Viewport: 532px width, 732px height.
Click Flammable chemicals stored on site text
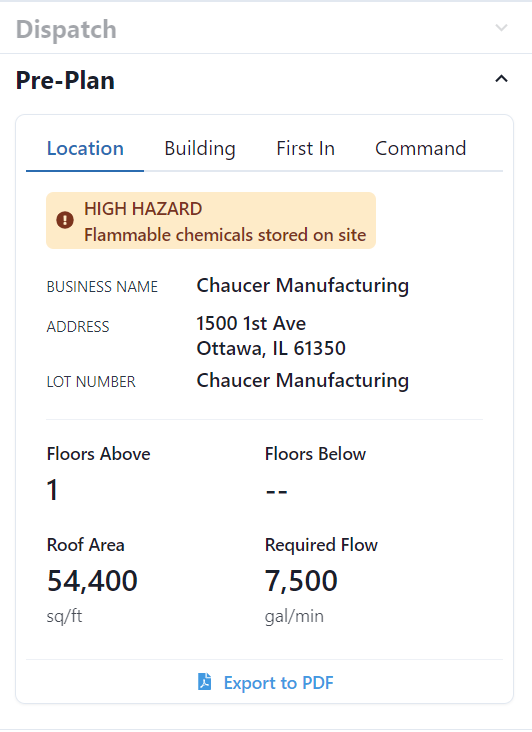pos(225,235)
